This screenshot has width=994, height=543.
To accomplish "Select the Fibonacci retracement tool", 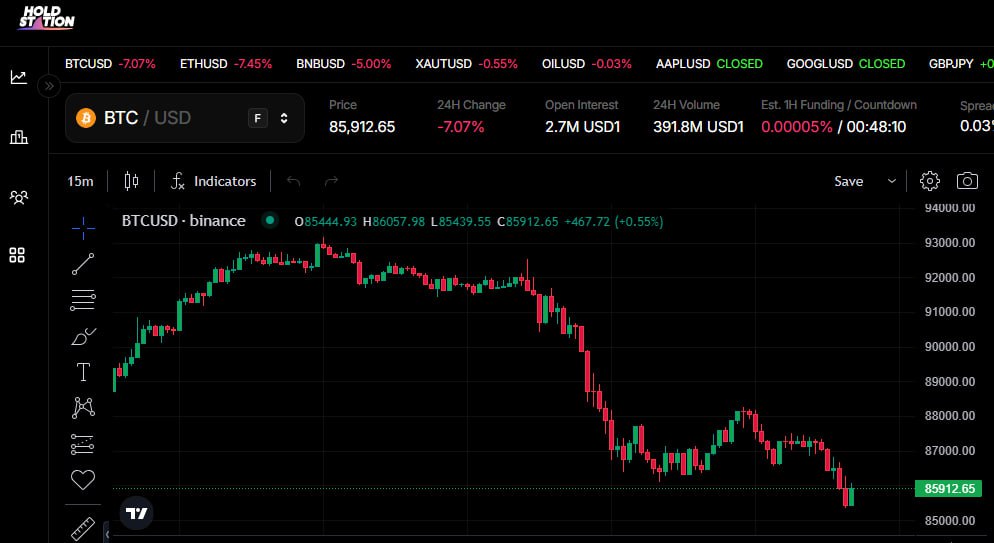I will (x=83, y=300).
